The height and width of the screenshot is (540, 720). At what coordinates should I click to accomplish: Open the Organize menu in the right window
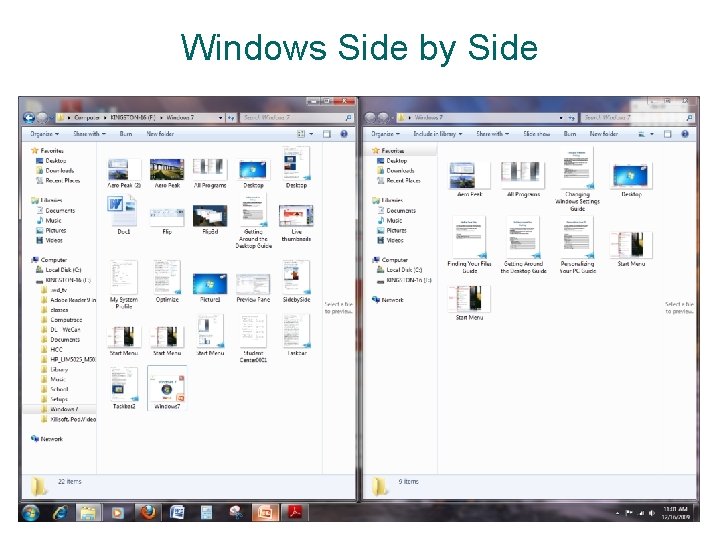point(385,134)
